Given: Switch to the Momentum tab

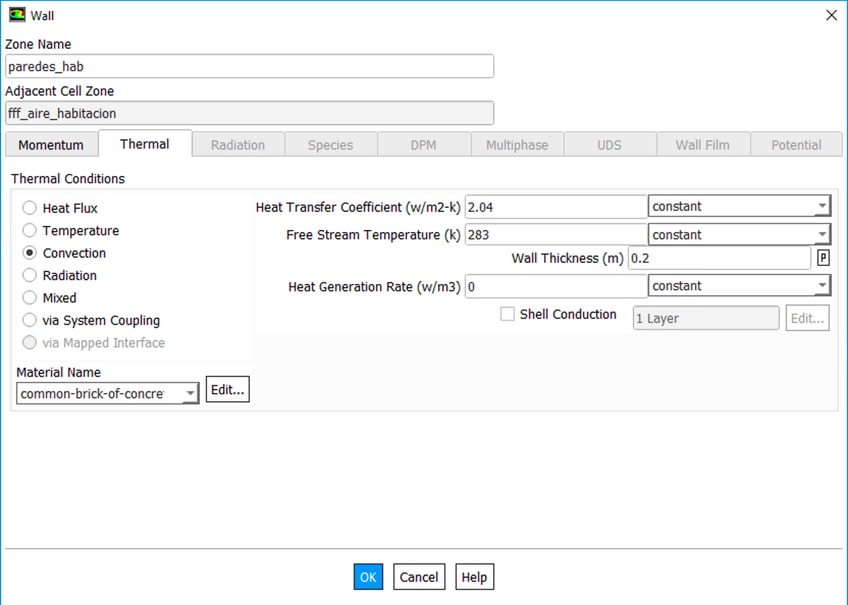Looking at the screenshot, I should click(51, 145).
